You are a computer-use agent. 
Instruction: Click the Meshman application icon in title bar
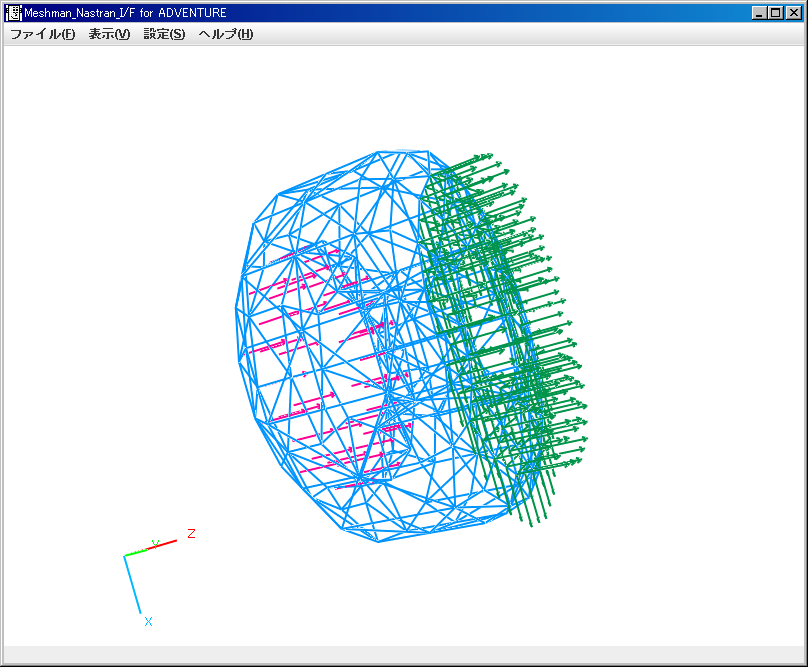click(x=14, y=13)
